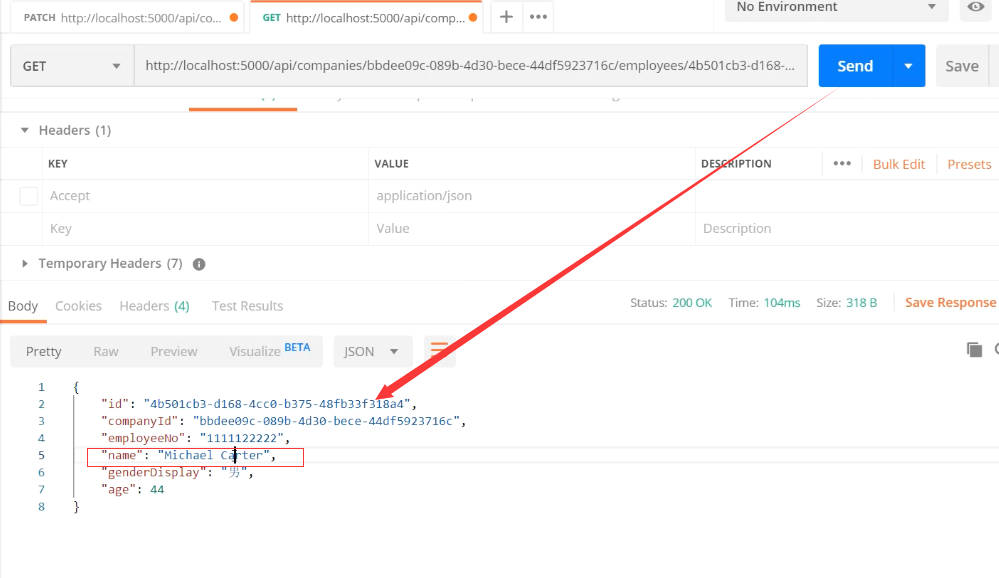Screen dimensions: 999x578
Task: Click the empty Description header field
Action: tap(847, 229)
